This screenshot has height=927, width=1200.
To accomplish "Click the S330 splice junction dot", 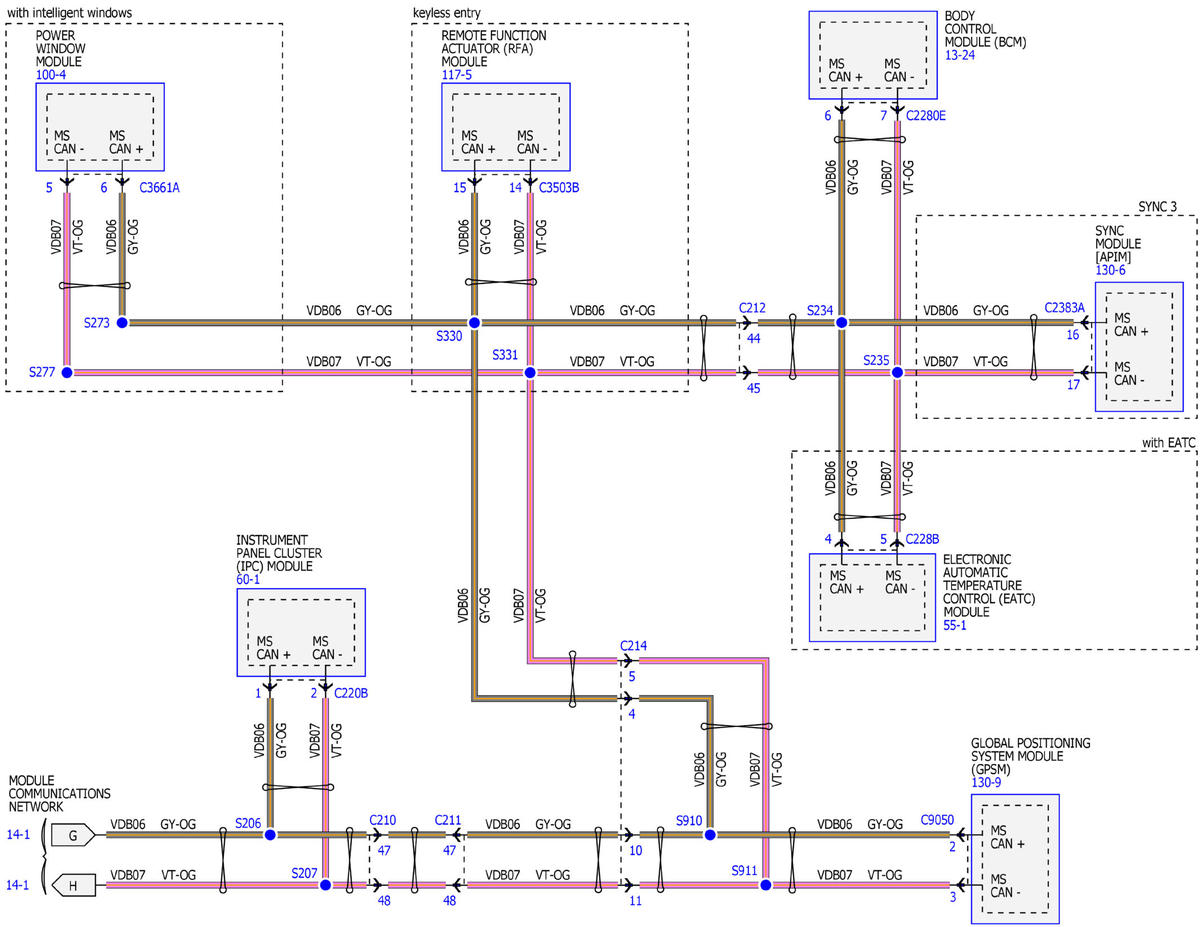I will [475, 323].
